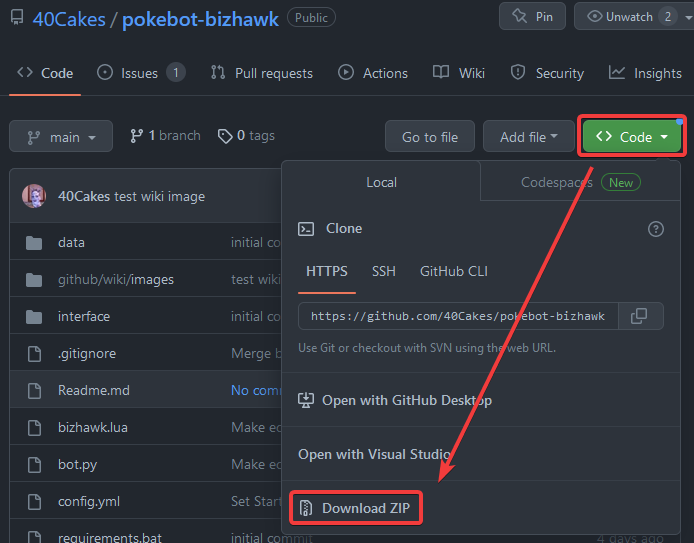
Task: Open the bot.py file
Action: coord(77,465)
